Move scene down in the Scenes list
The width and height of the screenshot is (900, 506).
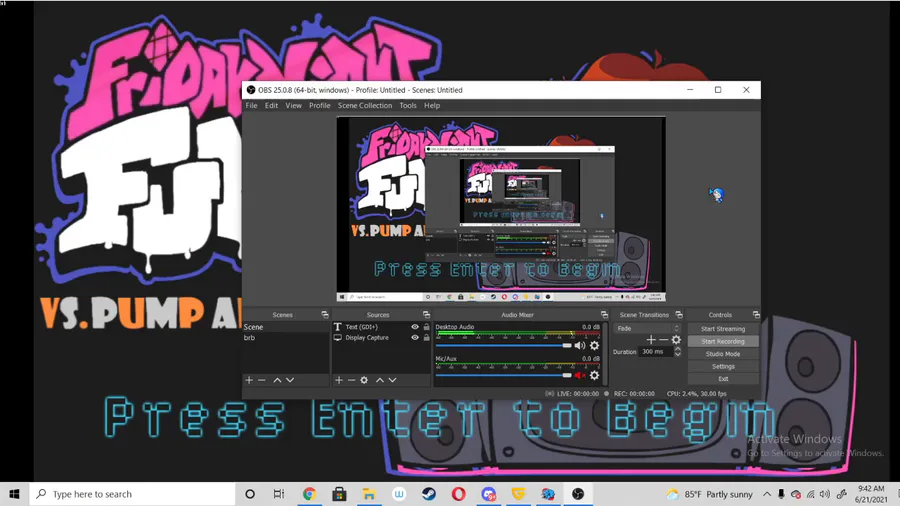(290, 380)
